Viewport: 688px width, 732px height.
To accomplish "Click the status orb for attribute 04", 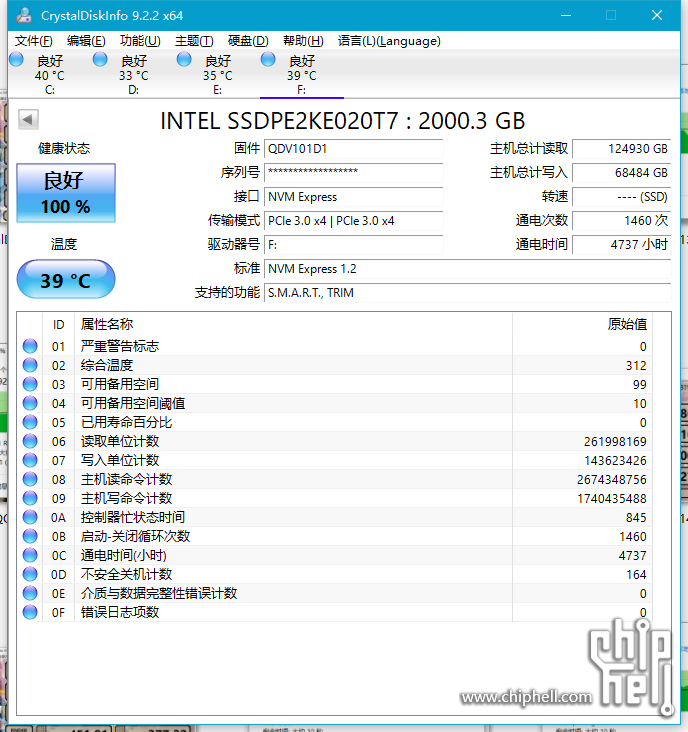I will 30,403.
